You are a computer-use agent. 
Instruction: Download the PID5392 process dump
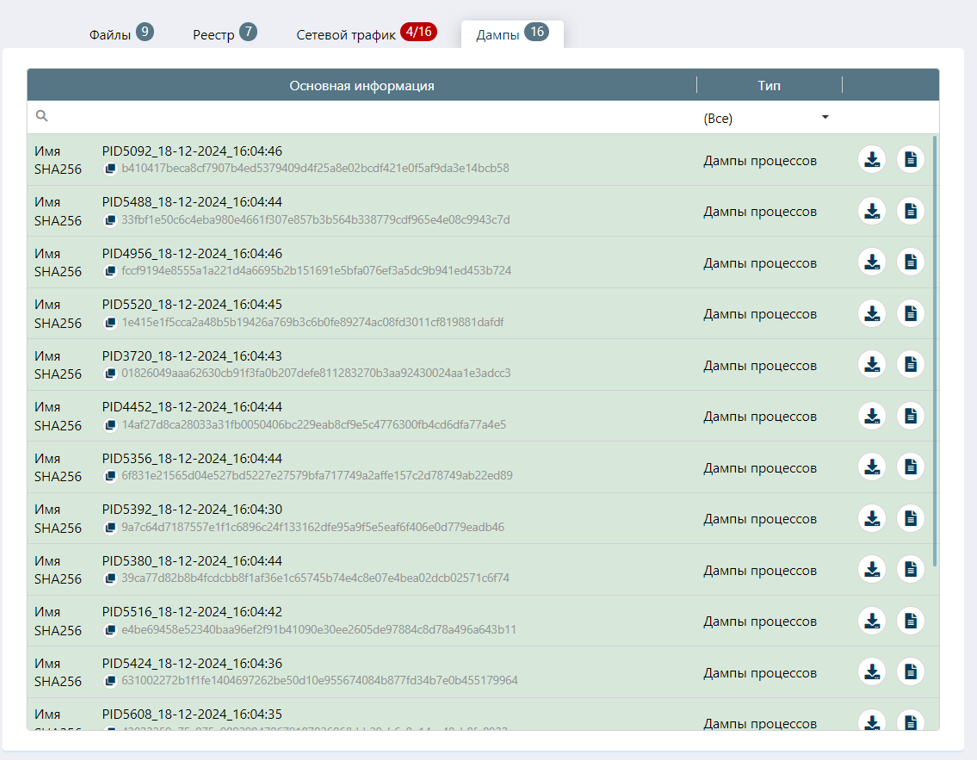pyautogui.click(x=872, y=518)
